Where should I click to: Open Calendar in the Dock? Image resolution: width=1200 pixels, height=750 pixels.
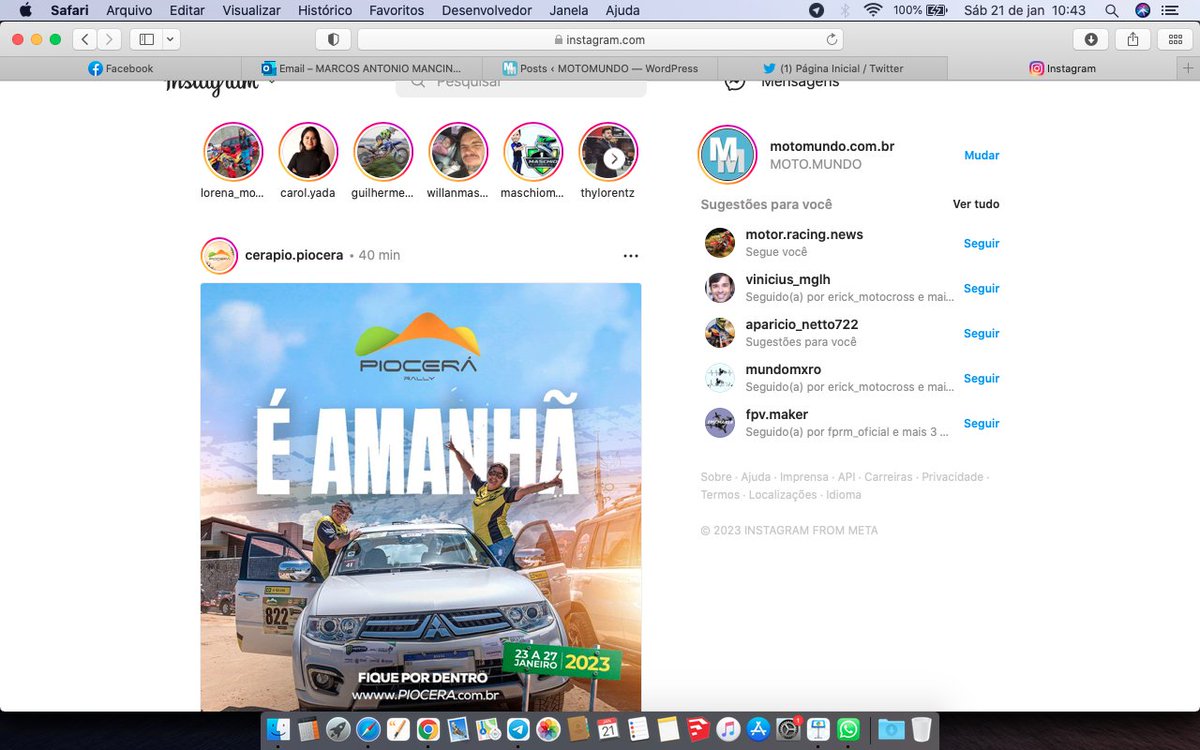point(608,729)
